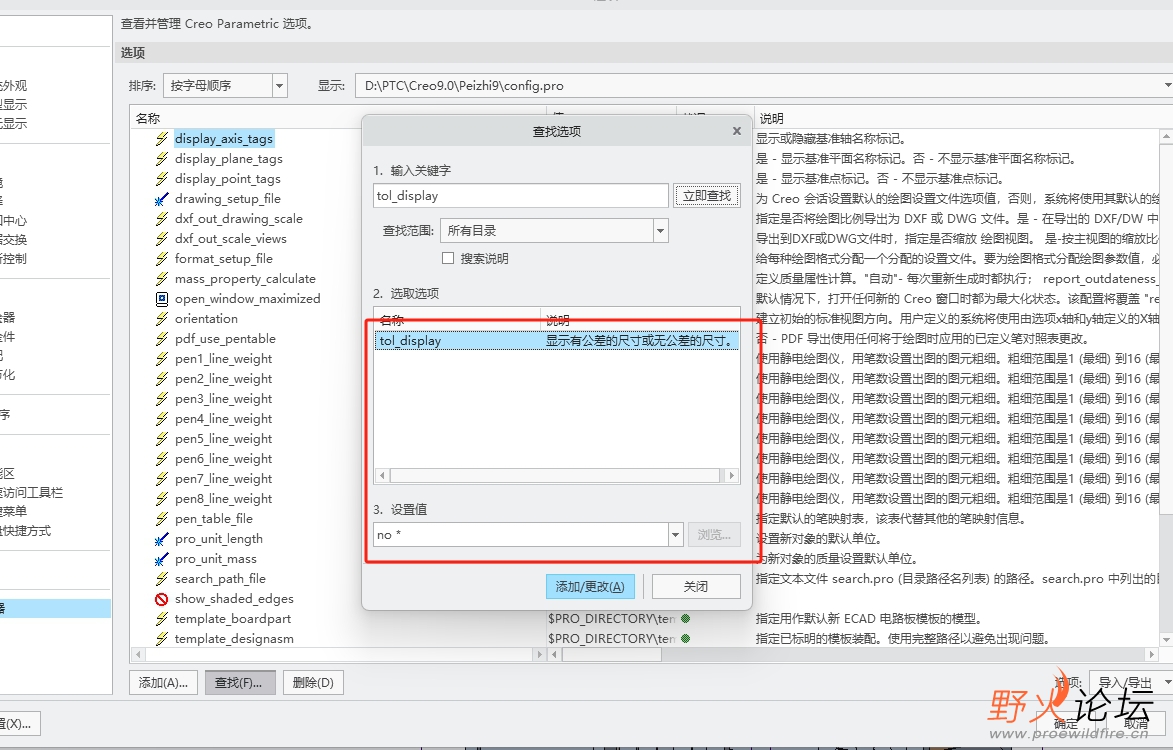Select the format_setup_file option
1173x750 pixels.
(224, 259)
